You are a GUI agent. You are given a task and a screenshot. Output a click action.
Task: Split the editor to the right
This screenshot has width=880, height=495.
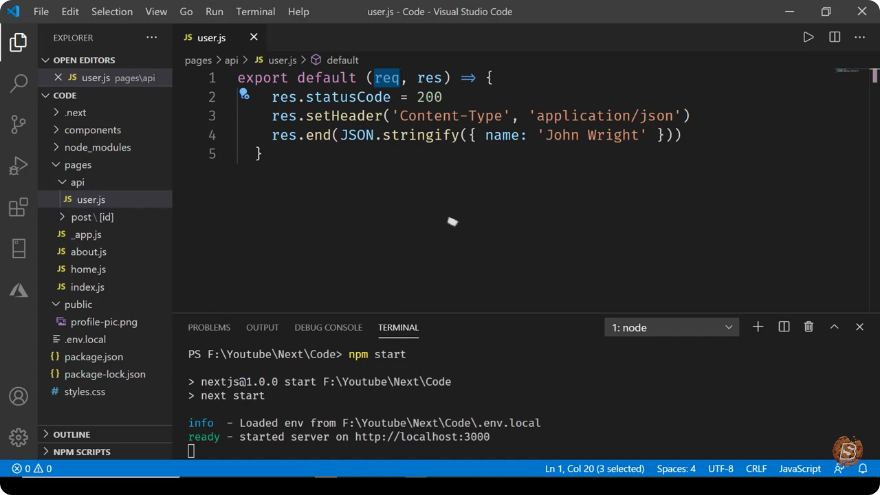[x=835, y=38]
